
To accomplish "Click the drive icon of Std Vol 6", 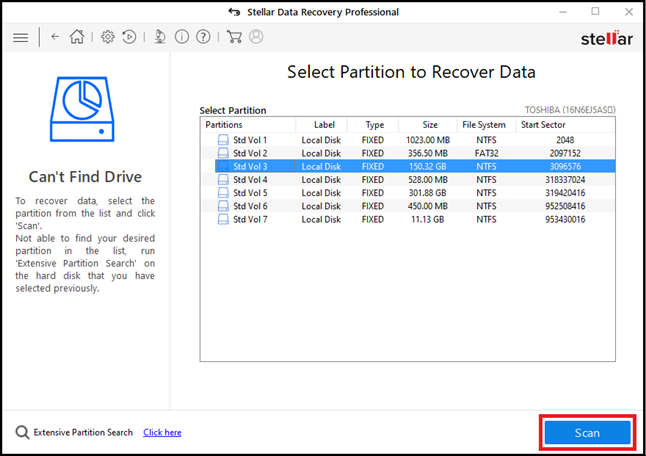I will point(223,206).
